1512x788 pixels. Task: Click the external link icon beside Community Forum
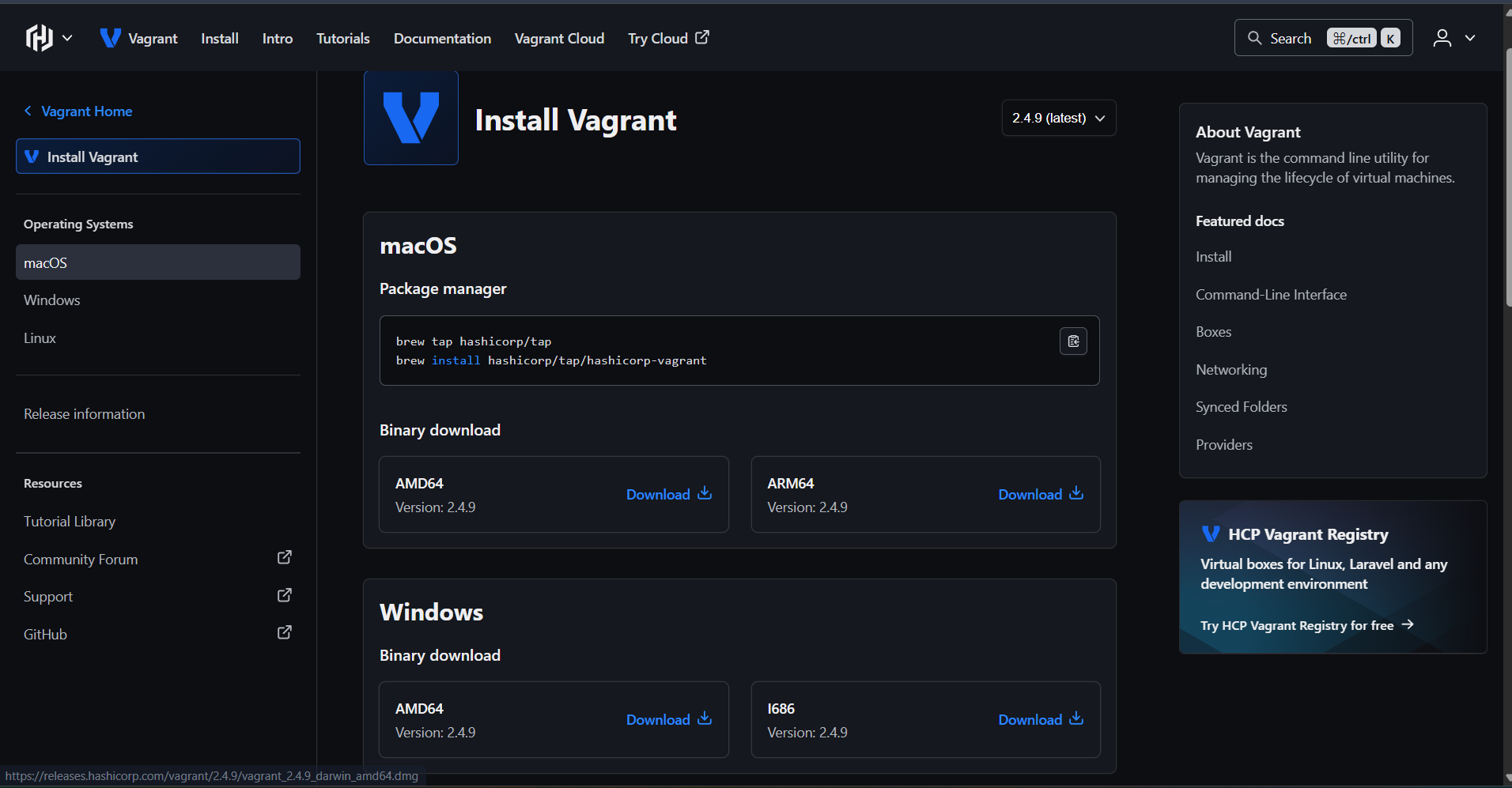(x=285, y=558)
